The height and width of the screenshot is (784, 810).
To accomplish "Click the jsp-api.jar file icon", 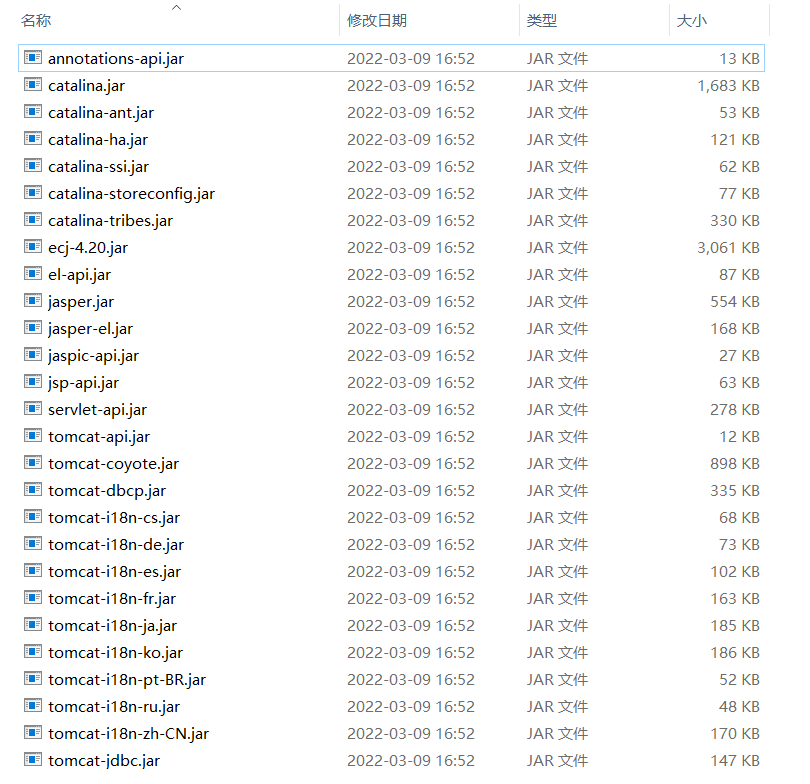I will point(33,381).
